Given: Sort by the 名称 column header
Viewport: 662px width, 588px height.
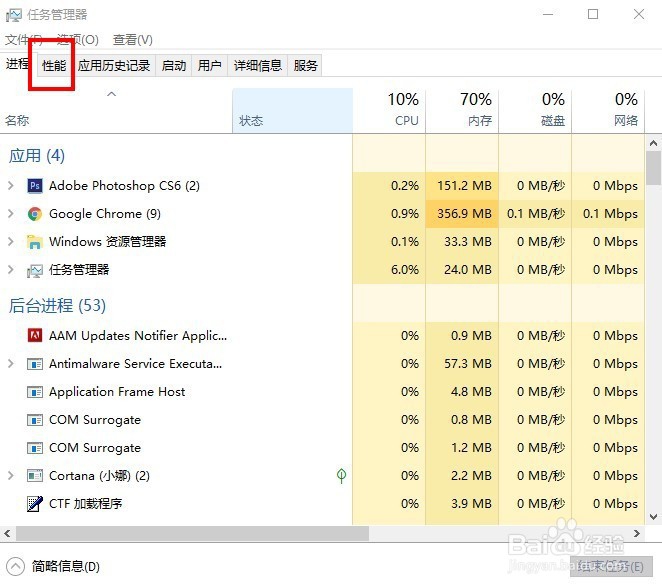Looking at the screenshot, I should click(116, 111).
